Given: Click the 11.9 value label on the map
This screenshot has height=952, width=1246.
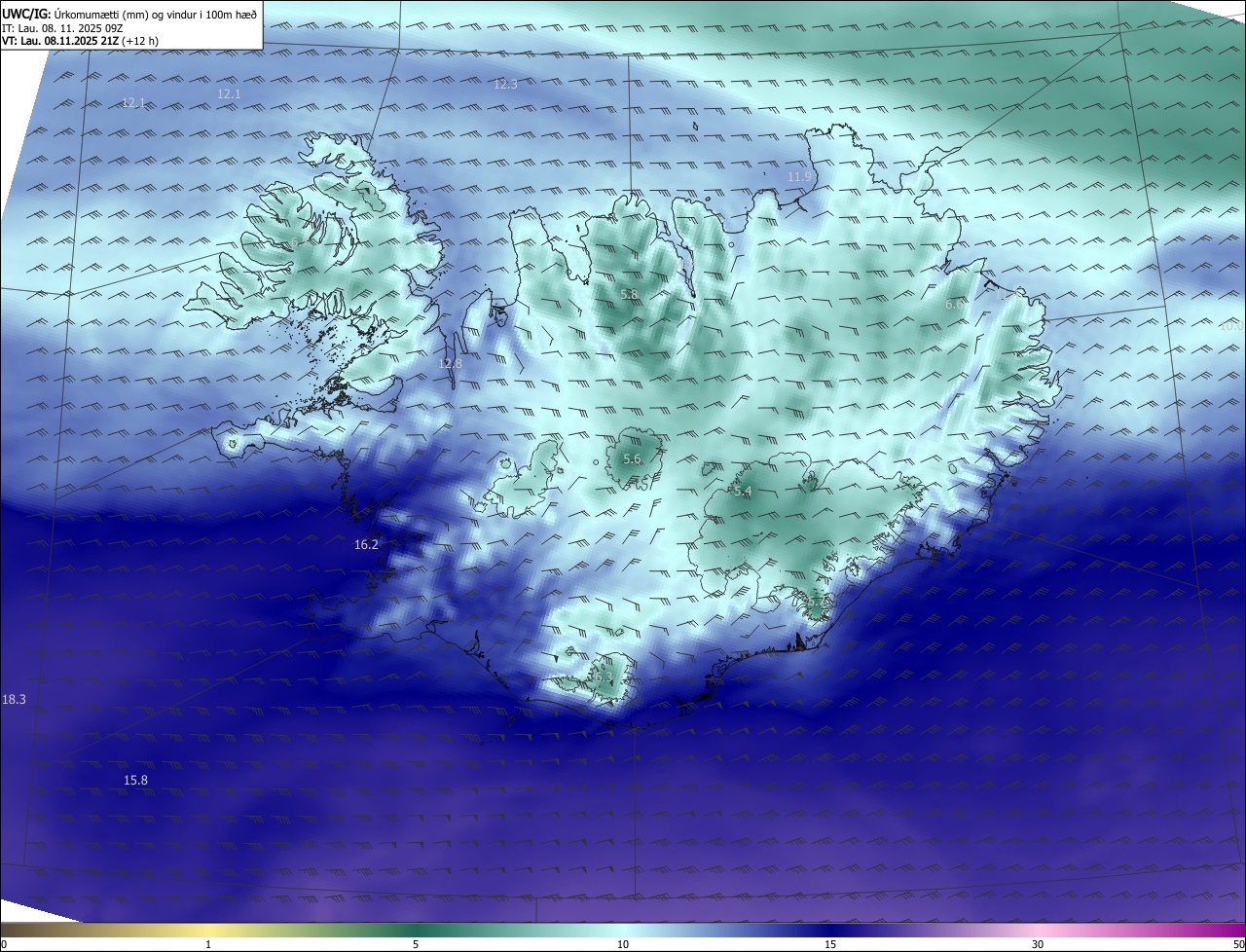Looking at the screenshot, I should coord(799,176).
